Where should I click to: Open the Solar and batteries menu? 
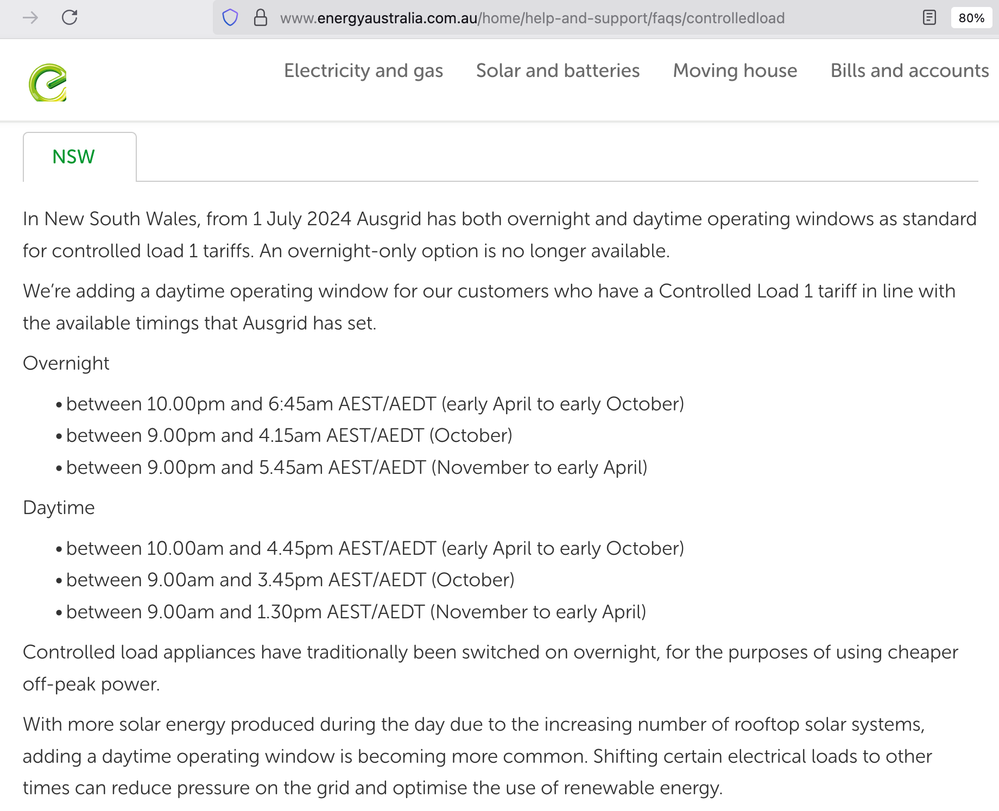tap(558, 70)
